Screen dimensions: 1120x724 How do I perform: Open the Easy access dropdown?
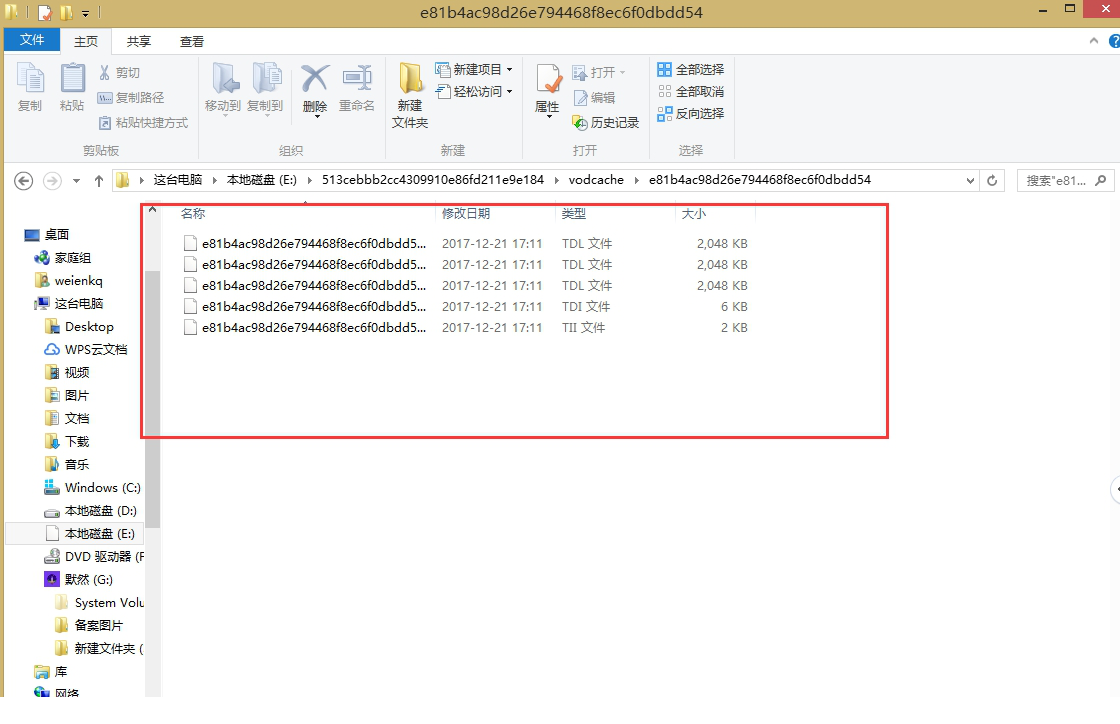pyautogui.click(x=474, y=91)
